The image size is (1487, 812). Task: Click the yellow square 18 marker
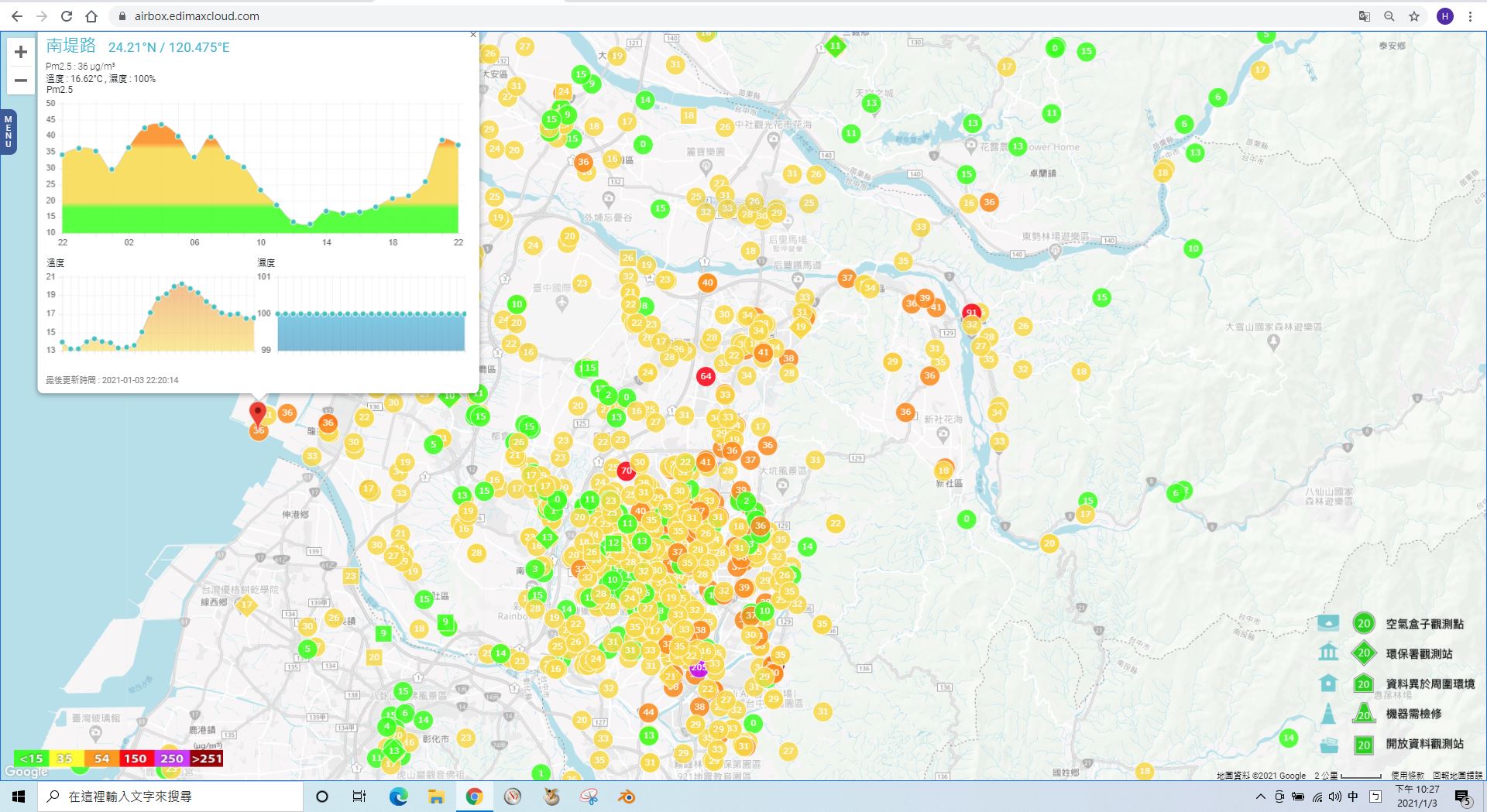689,115
